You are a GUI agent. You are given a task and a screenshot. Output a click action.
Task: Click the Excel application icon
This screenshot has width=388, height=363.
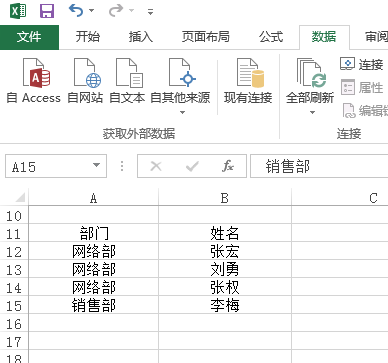click(18, 11)
